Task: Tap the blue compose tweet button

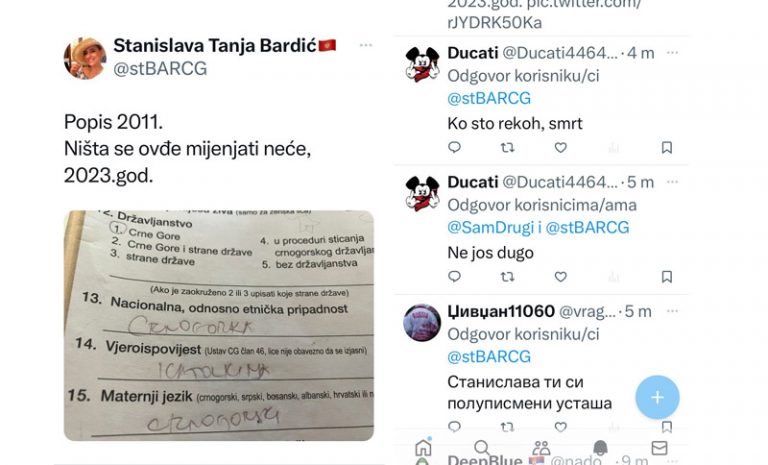Action: pyautogui.click(x=657, y=397)
